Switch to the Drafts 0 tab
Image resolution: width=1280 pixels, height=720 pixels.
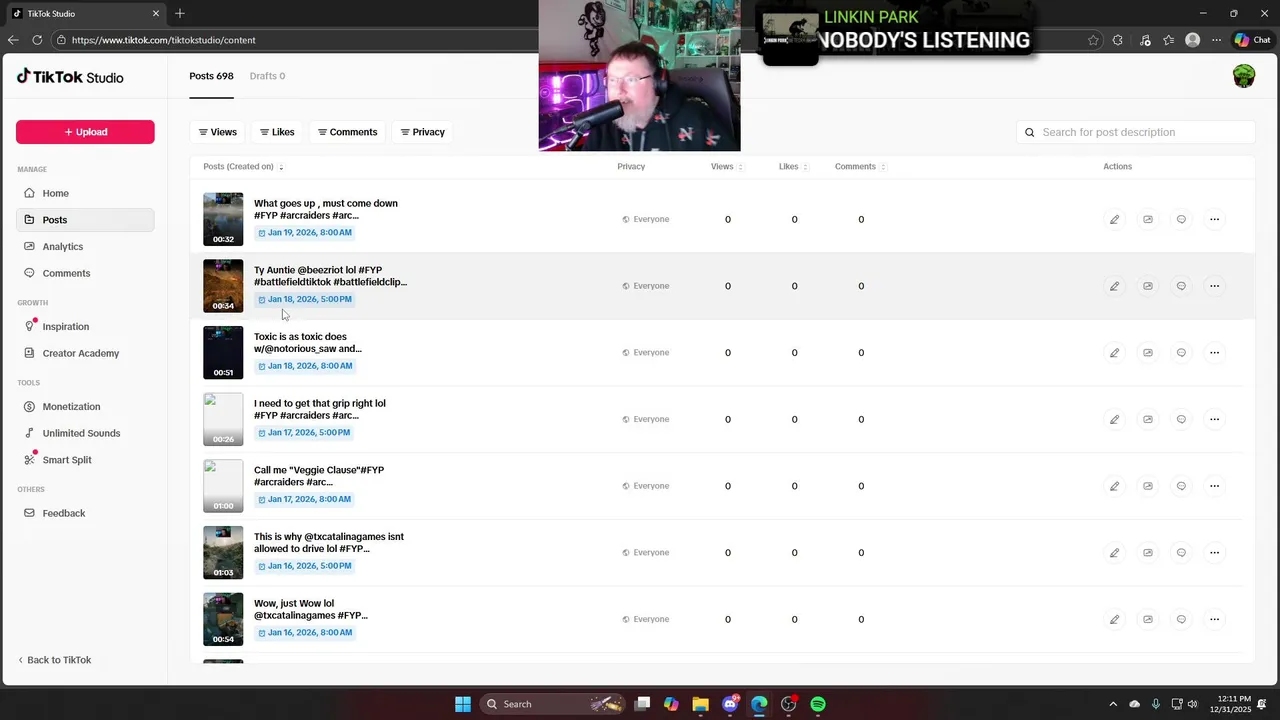click(x=267, y=76)
